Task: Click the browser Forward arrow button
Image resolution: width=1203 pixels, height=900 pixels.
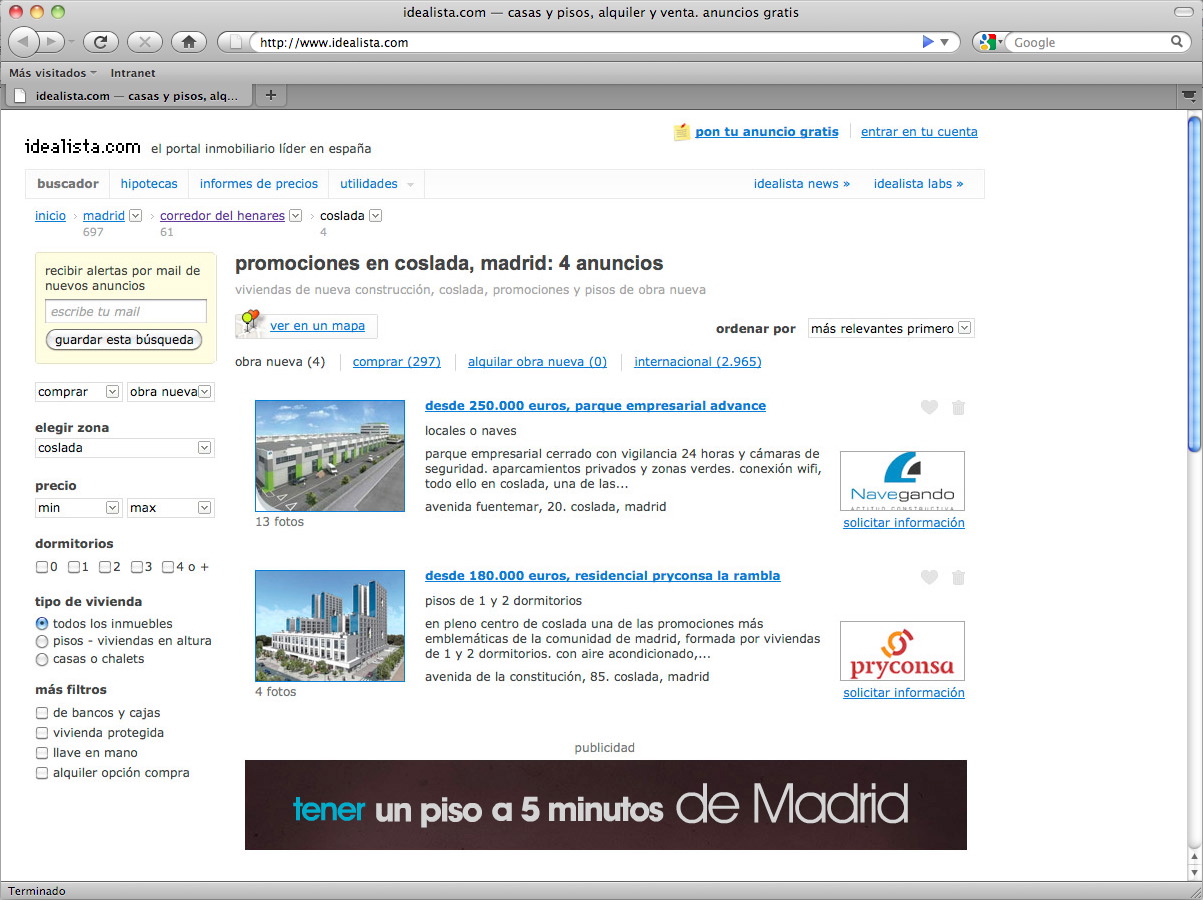Action: (52, 42)
